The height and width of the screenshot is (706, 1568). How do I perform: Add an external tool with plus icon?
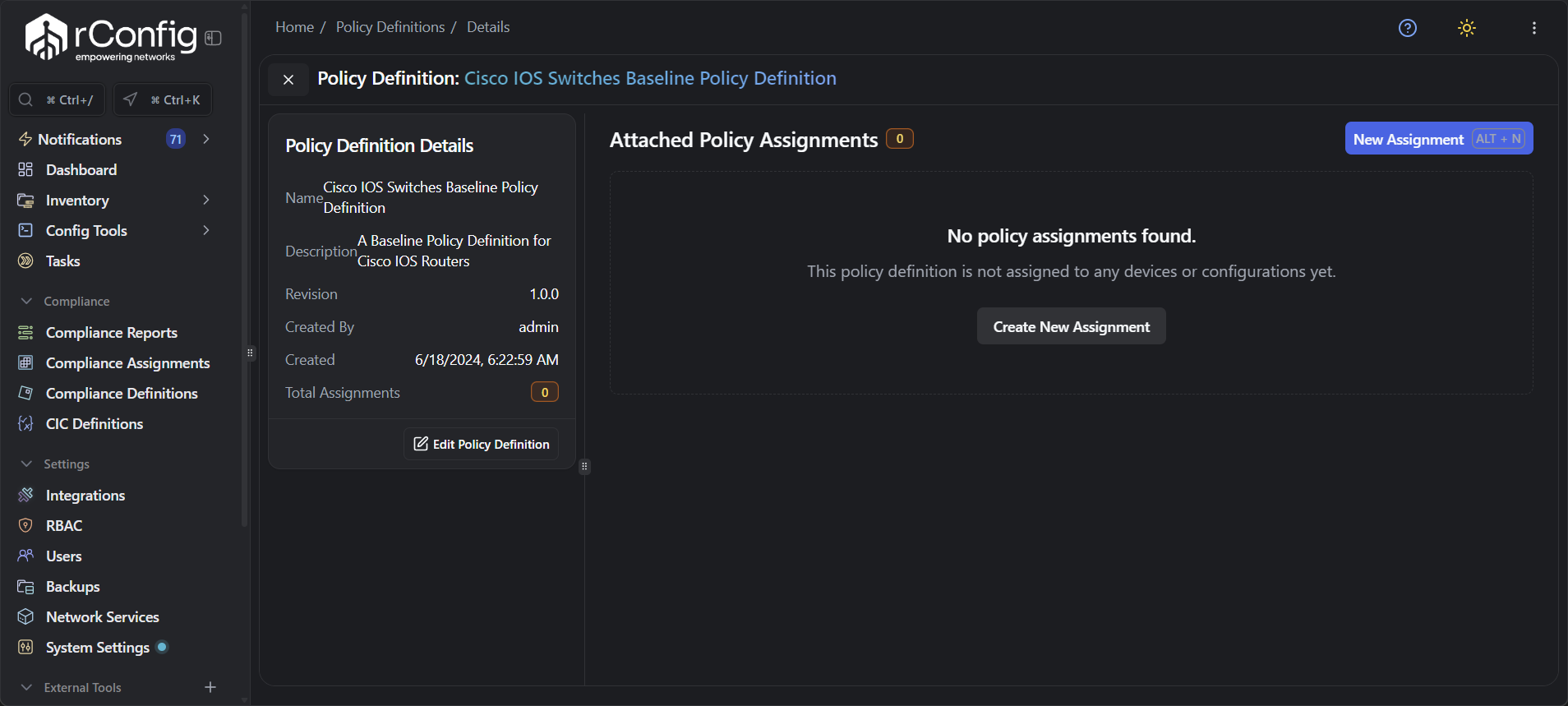pos(210,687)
